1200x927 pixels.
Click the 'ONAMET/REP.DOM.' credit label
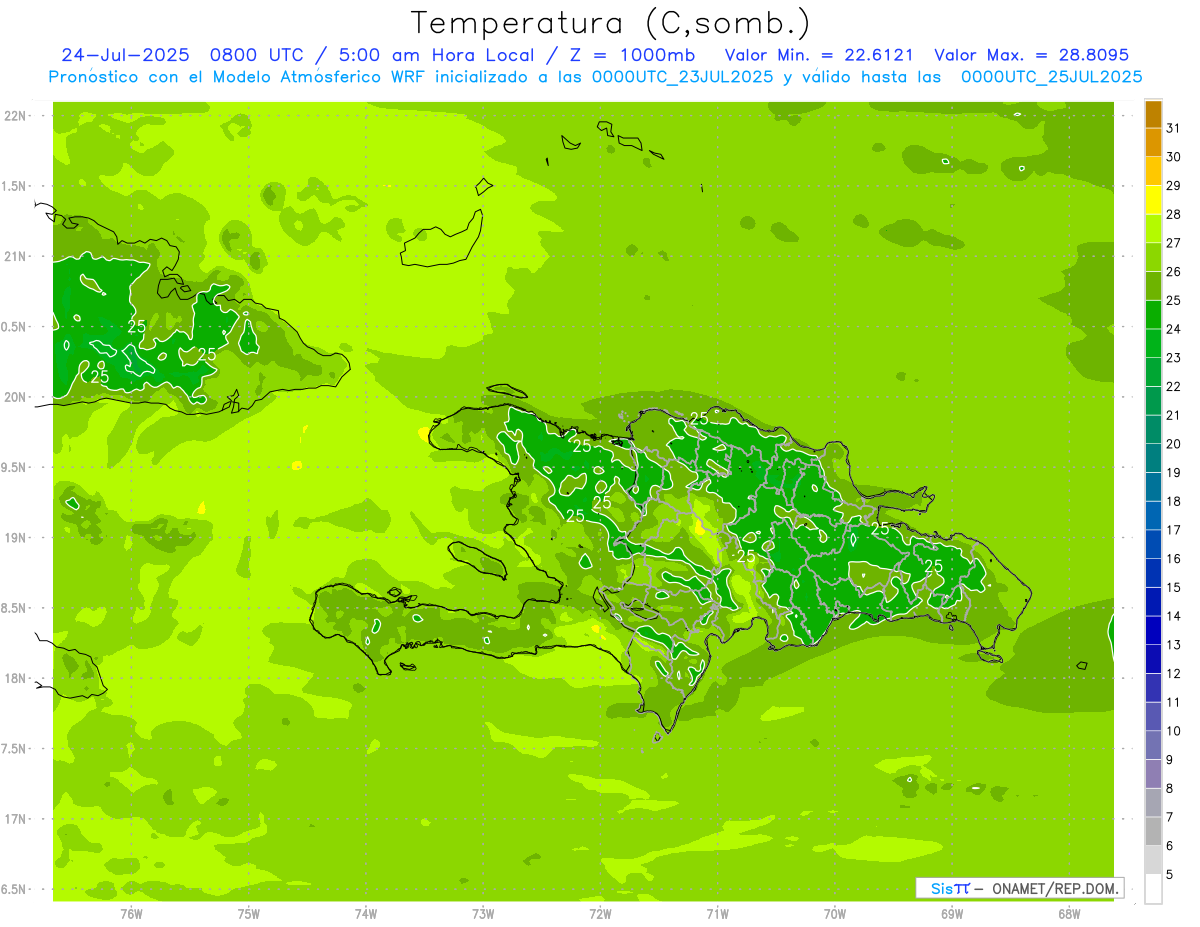click(x=1057, y=888)
